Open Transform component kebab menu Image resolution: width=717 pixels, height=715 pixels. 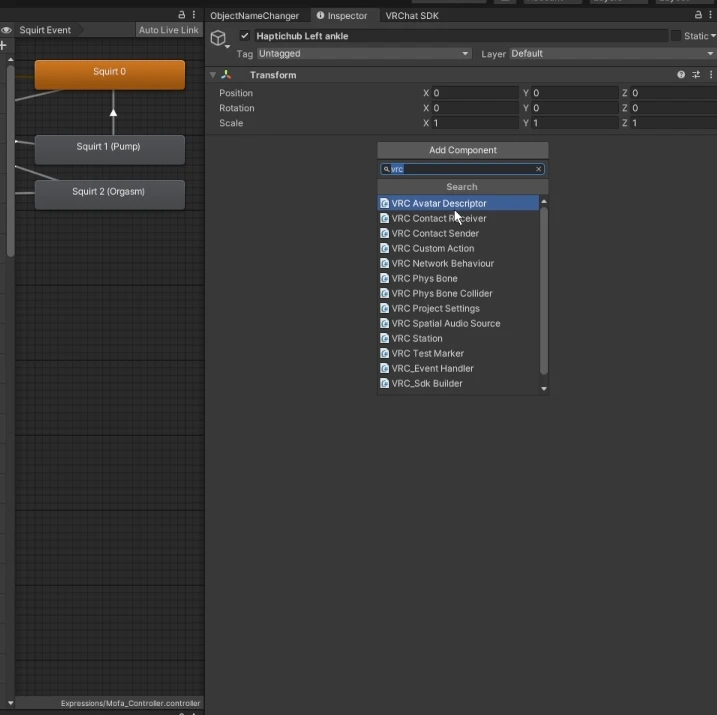click(x=711, y=75)
